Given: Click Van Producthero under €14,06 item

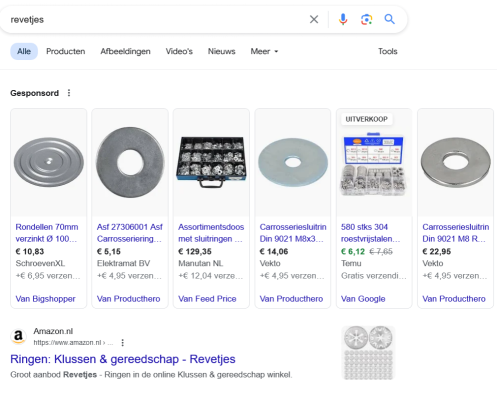Looking at the screenshot, I should coord(291,299).
